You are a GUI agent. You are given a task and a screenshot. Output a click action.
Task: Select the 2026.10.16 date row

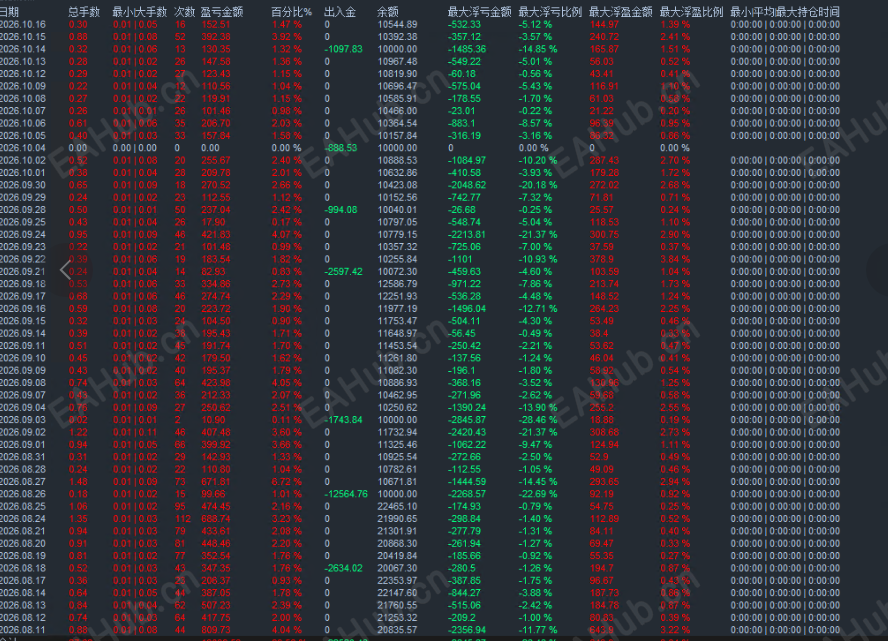pyautogui.click(x=420, y=24)
